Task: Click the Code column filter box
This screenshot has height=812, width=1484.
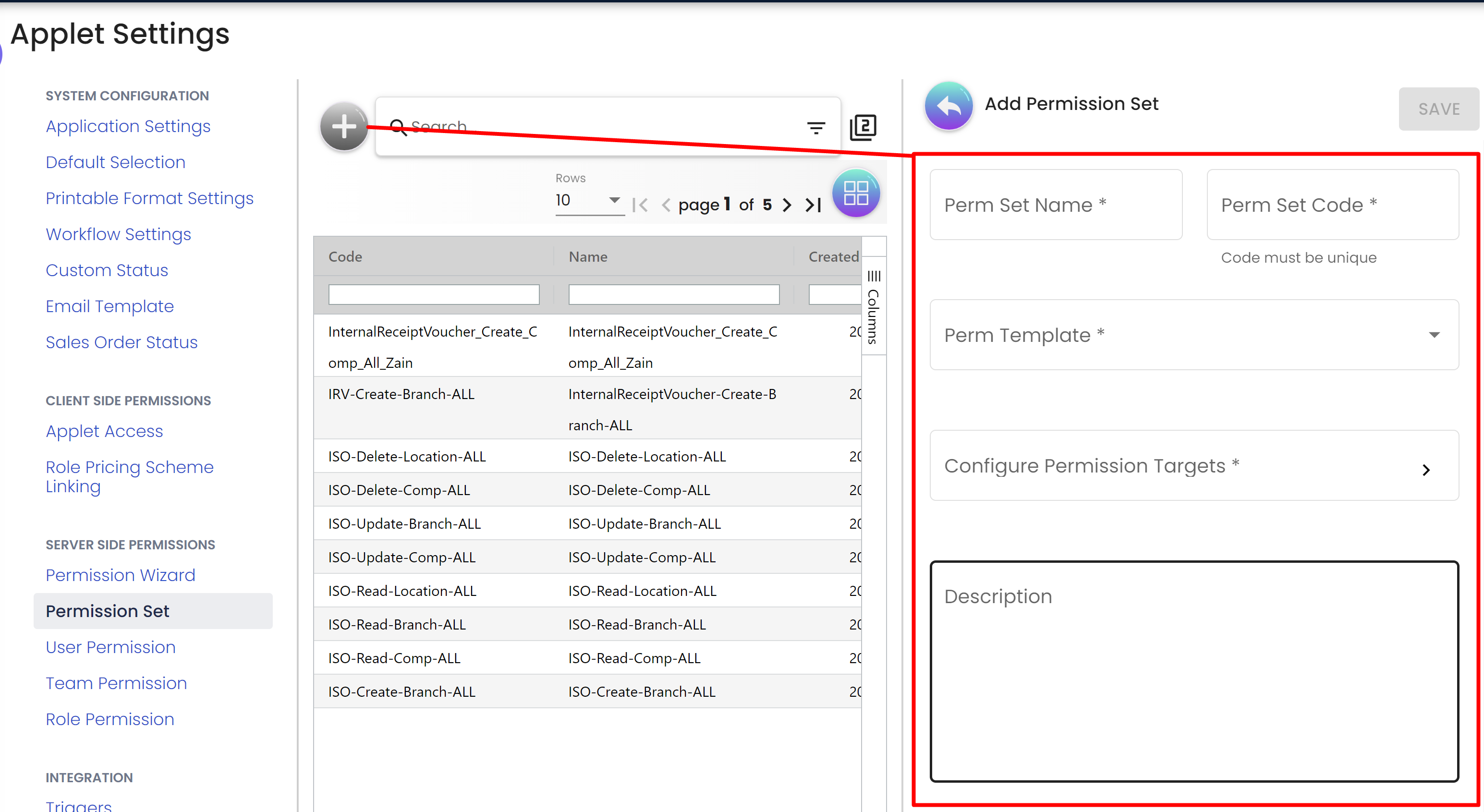Action: coord(433,295)
